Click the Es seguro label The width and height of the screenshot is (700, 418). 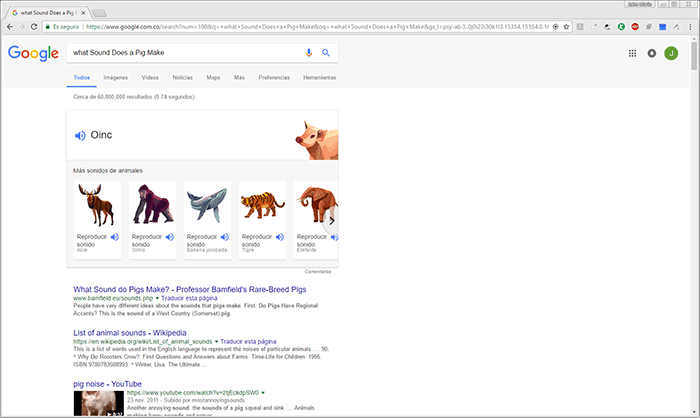tap(66, 27)
